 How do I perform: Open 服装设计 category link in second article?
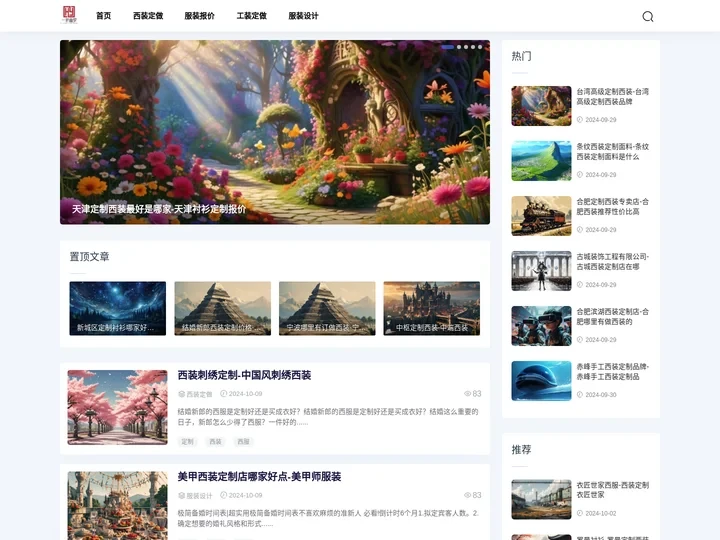click(199, 495)
